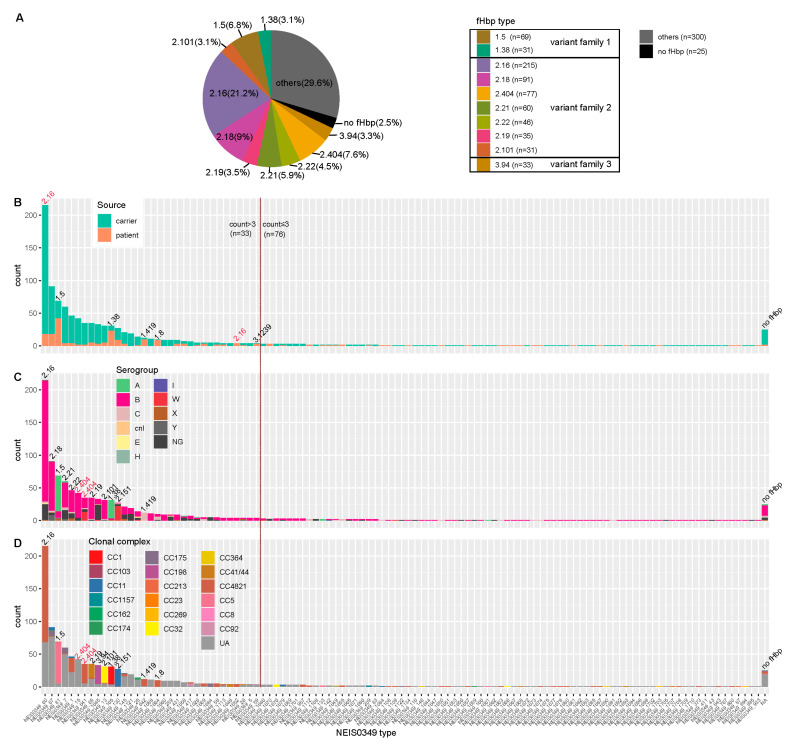791x745 pixels.
Task: Click the green serogroup A swatch
Action: coord(123,385)
